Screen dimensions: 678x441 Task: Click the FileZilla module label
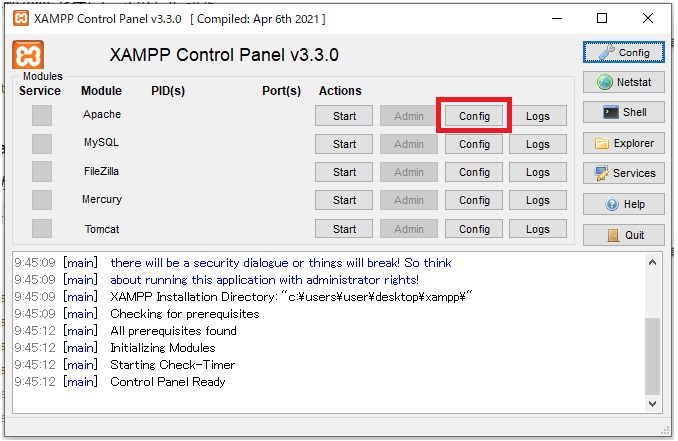point(101,171)
